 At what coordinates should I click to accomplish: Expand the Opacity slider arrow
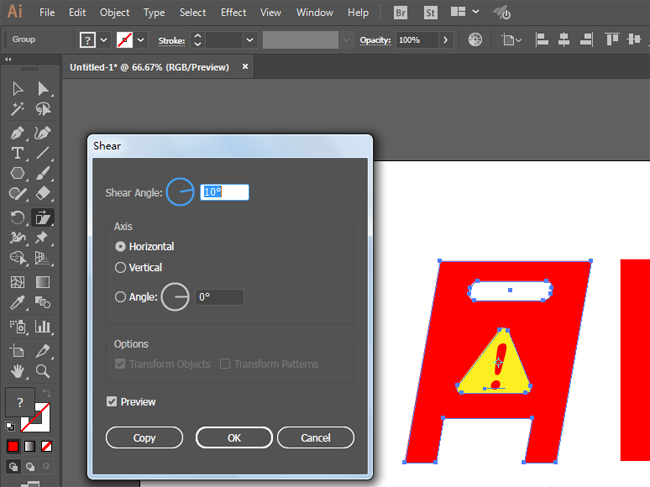pos(446,40)
